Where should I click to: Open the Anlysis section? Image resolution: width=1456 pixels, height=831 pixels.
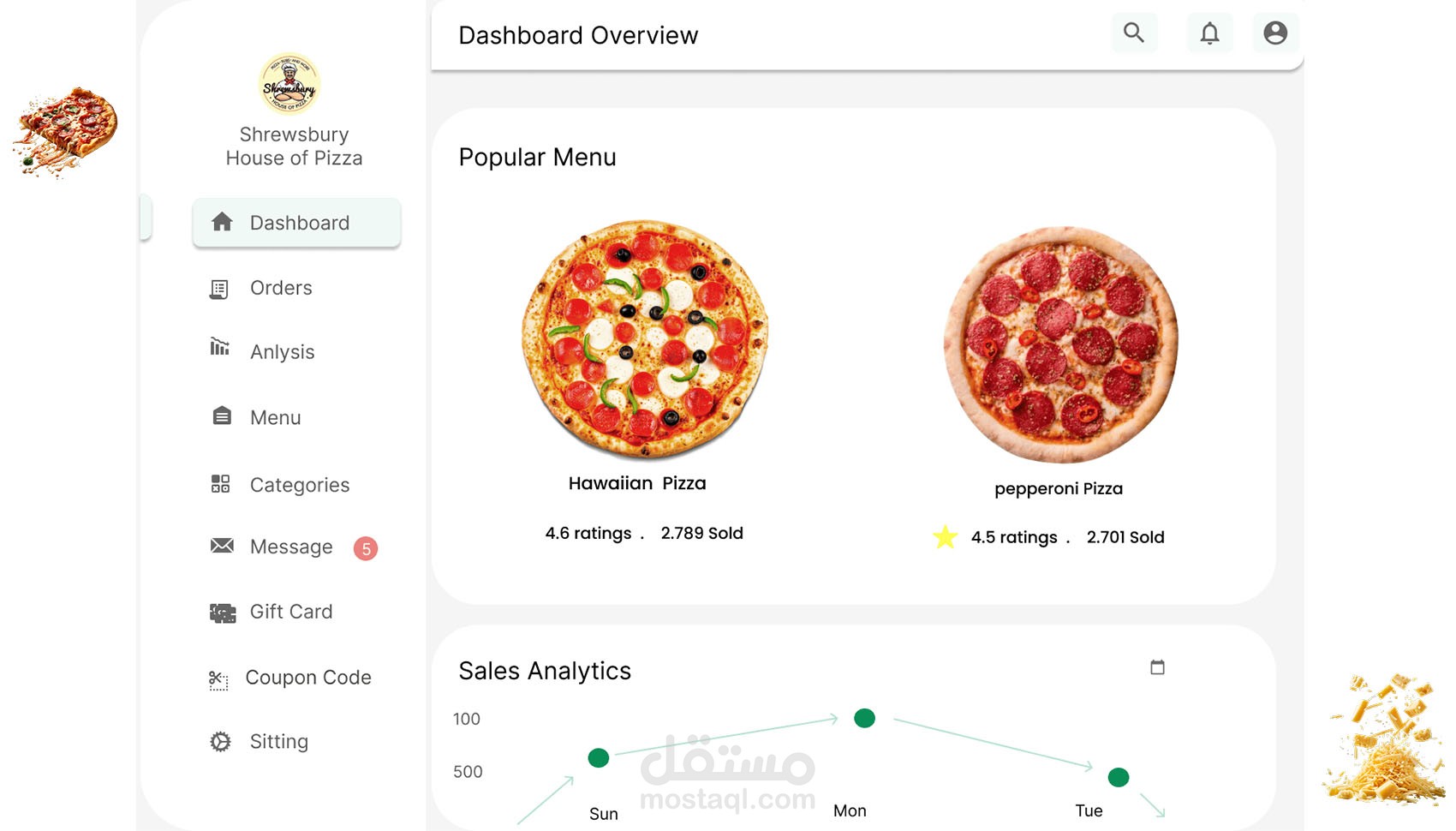282,352
